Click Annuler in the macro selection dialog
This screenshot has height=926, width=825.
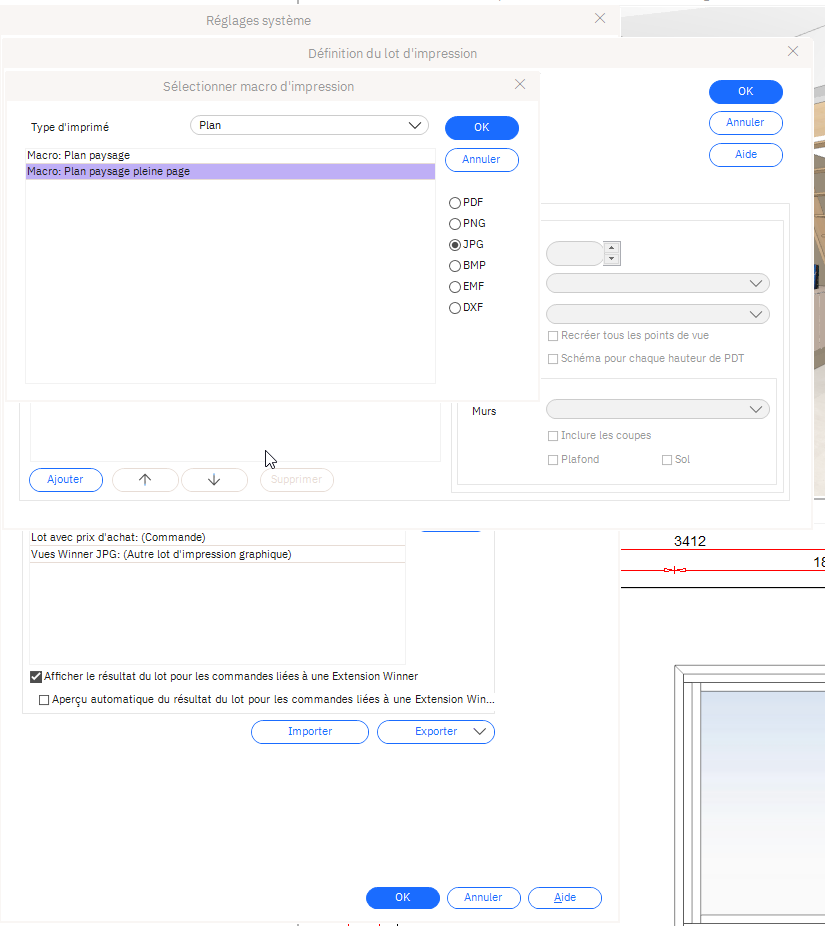(x=481, y=160)
